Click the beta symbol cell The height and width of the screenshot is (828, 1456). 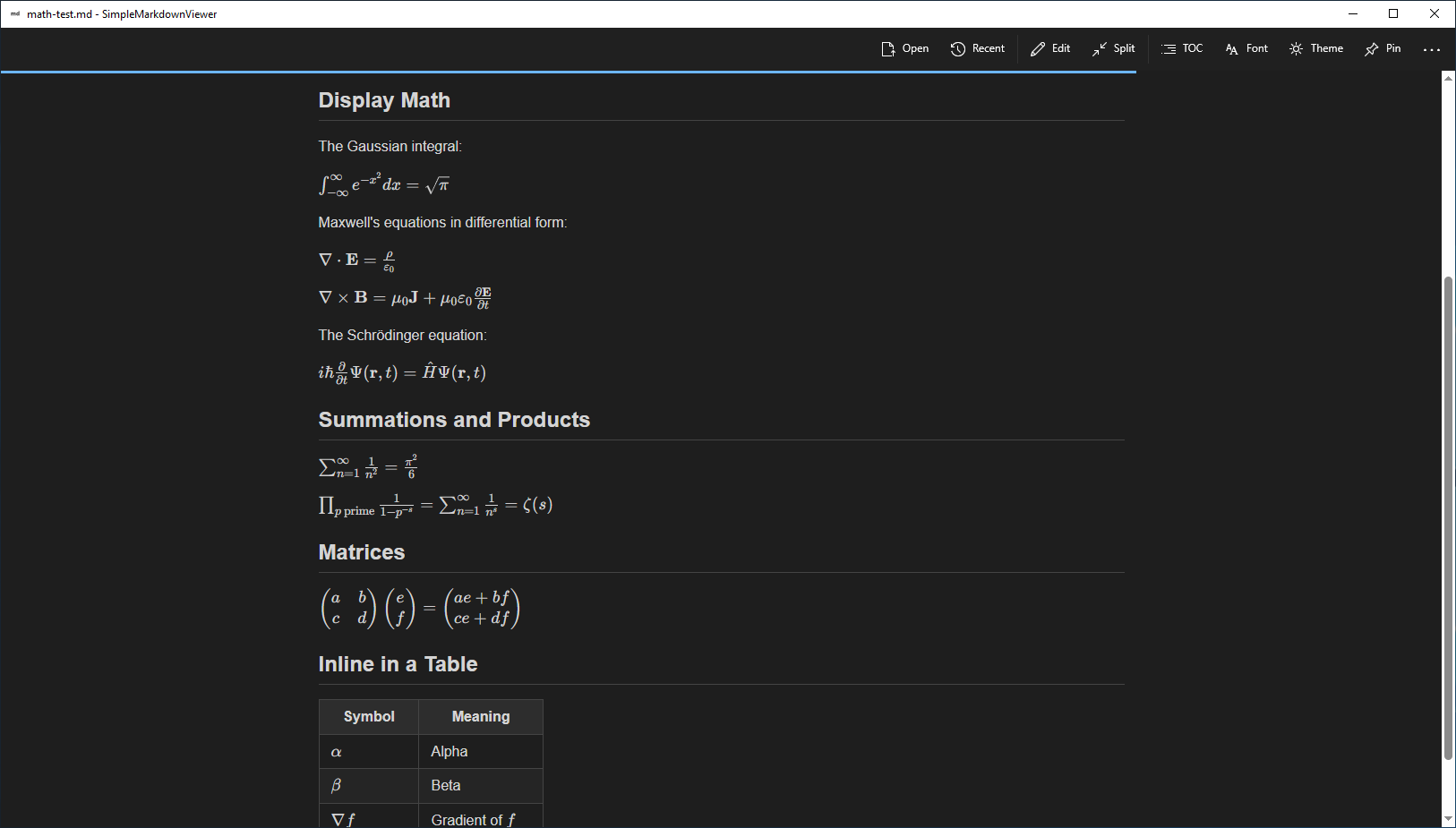pos(369,786)
